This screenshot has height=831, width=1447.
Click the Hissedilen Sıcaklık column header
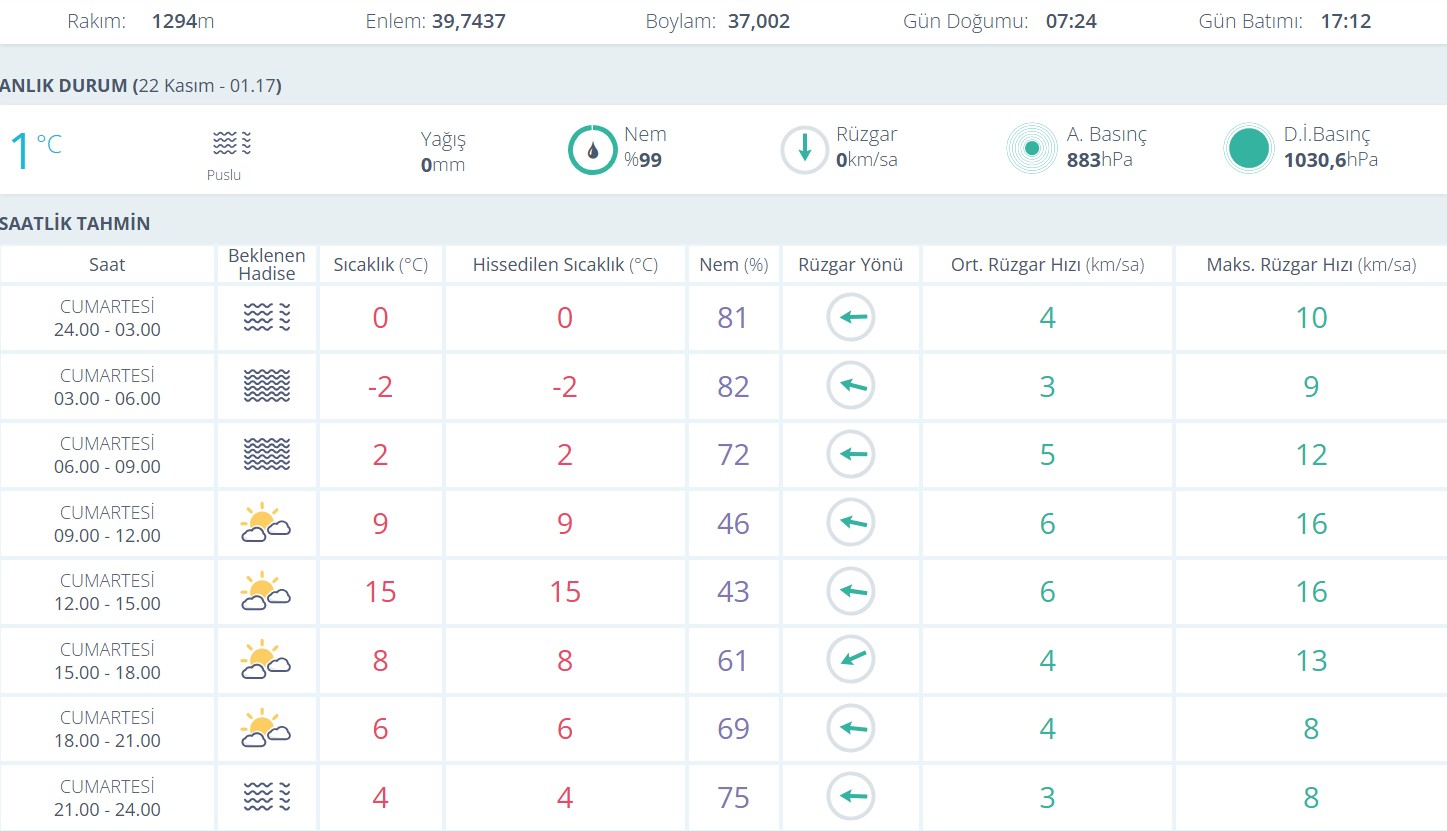565,265
